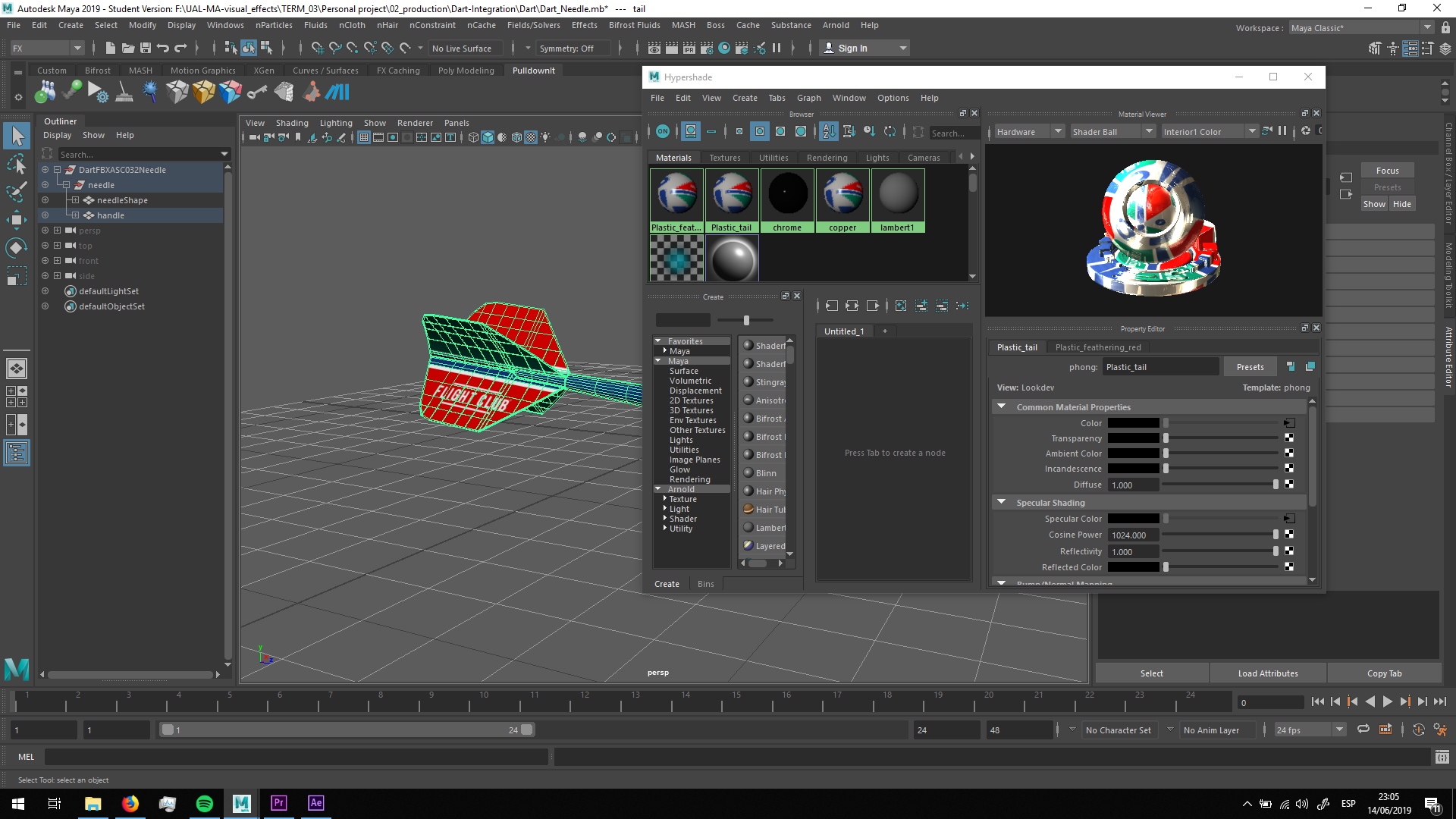
Task: Select the Move tool in the toolbox
Action: click(x=17, y=220)
